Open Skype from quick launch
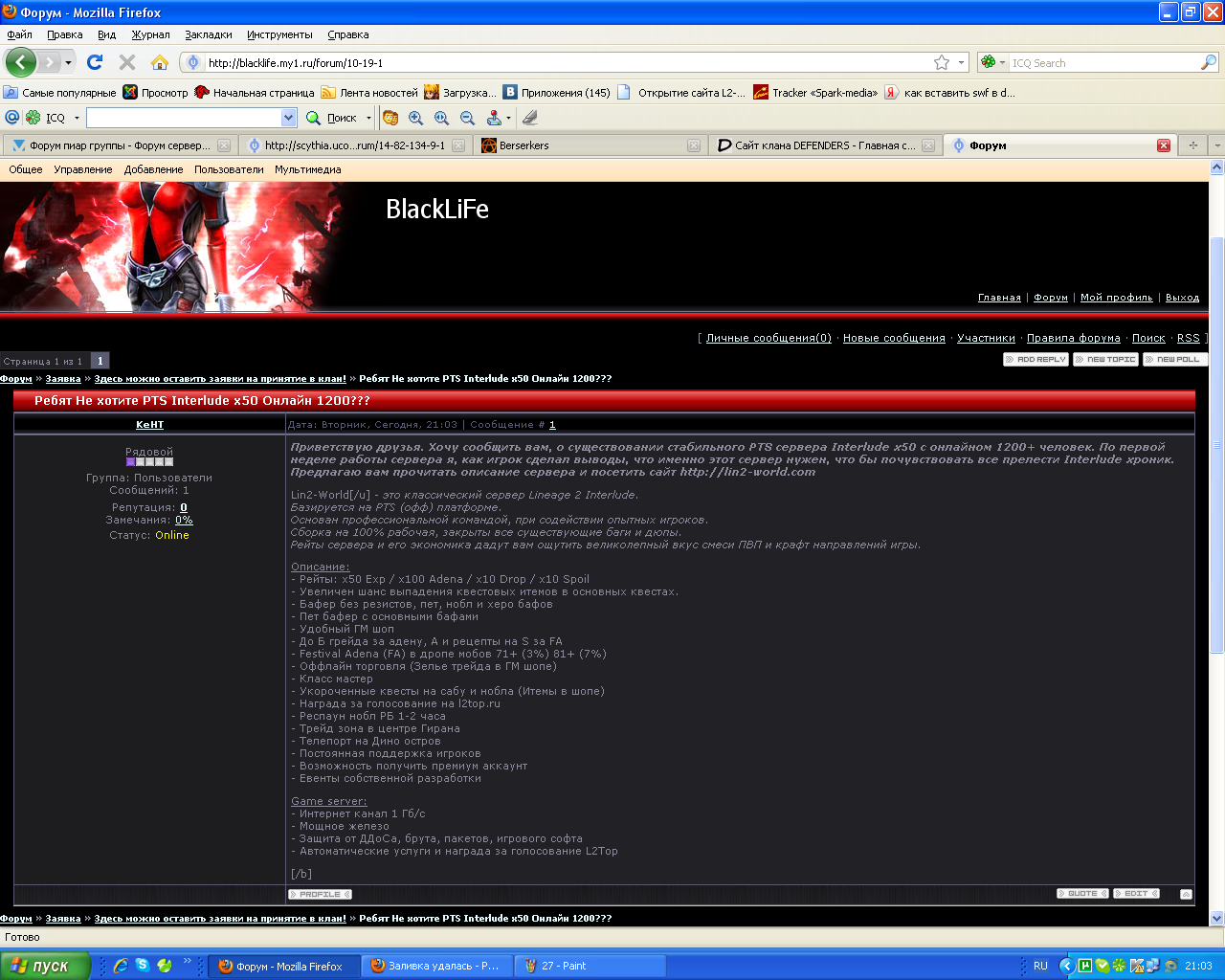Screen dimensions: 1225x980 click(x=143, y=966)
